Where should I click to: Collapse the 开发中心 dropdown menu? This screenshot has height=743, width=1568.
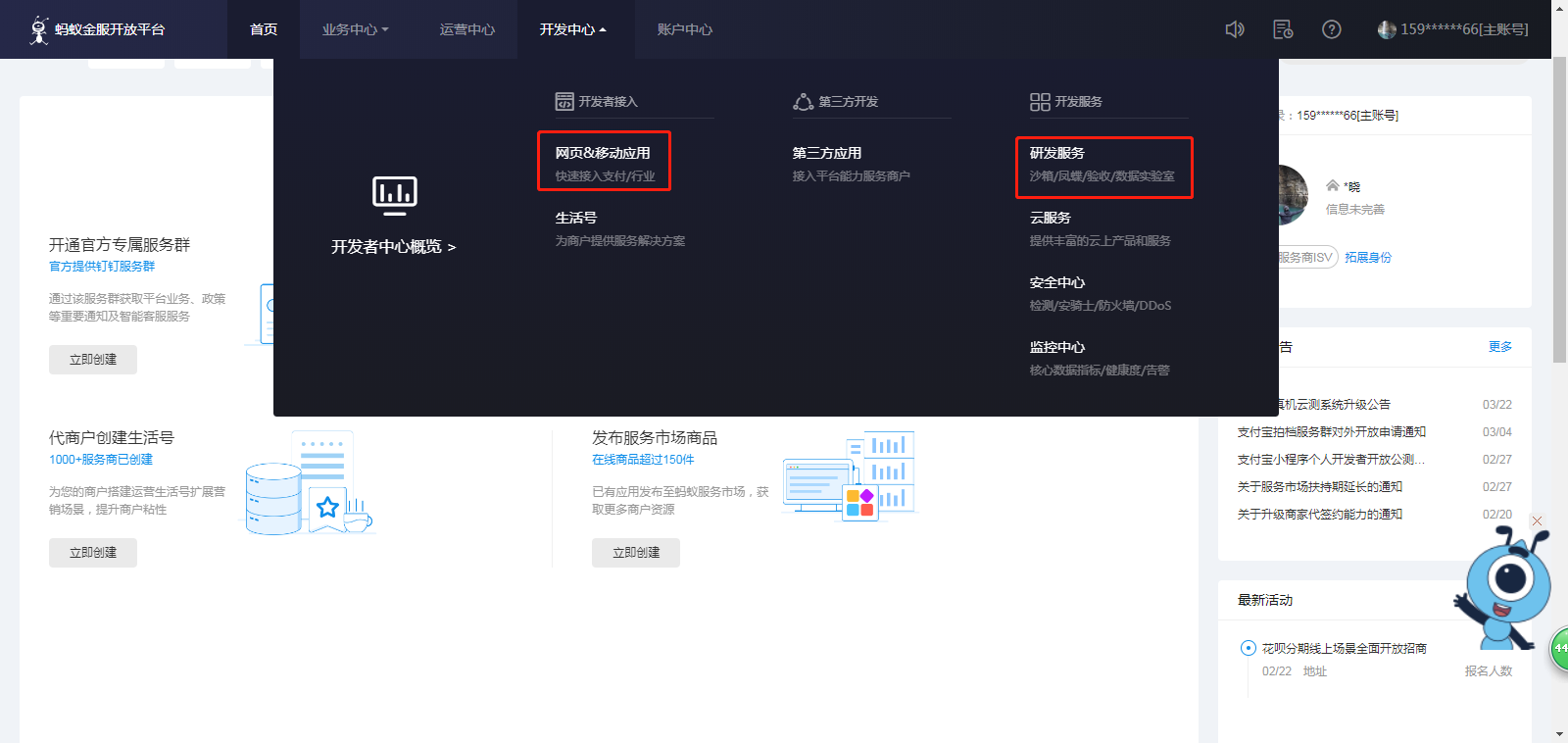coord(573,29)
